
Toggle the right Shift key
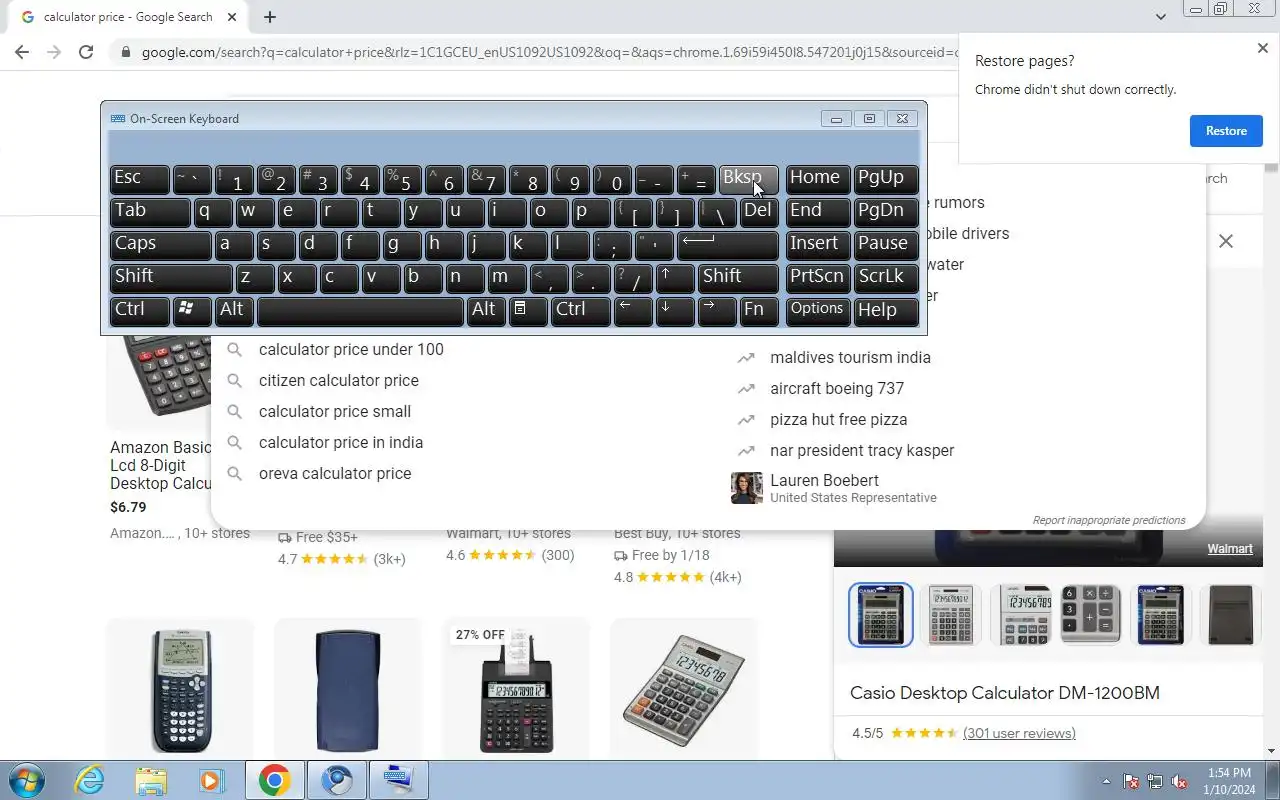coord(738,278)
